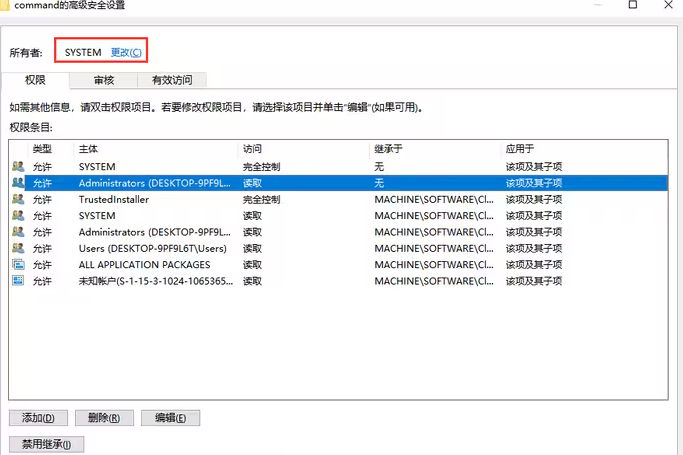Screen dimensions: 683x455
Task: Click the icon beside ALL APPLICATION PACKAGES
Action: point(18,265)
